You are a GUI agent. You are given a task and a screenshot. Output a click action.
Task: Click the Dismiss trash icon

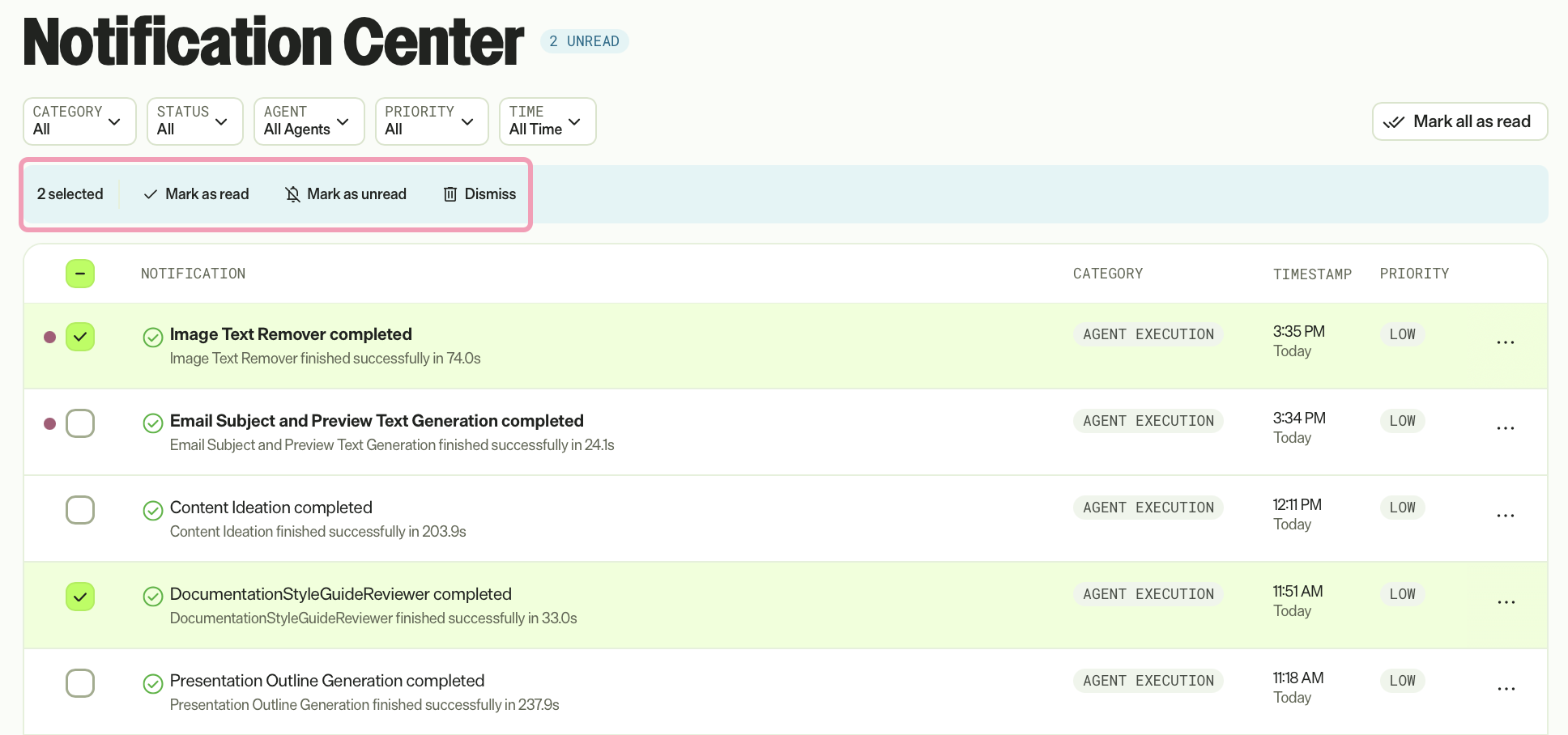point(450,194)
